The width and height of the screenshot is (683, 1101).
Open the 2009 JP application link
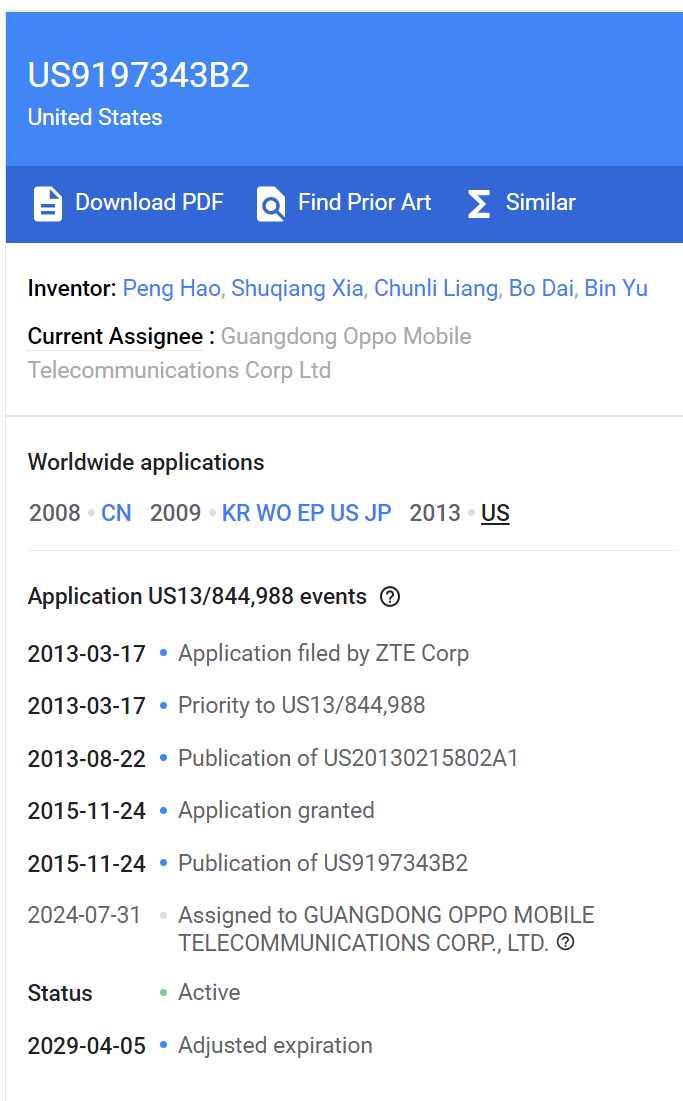(x=378, y=513)
